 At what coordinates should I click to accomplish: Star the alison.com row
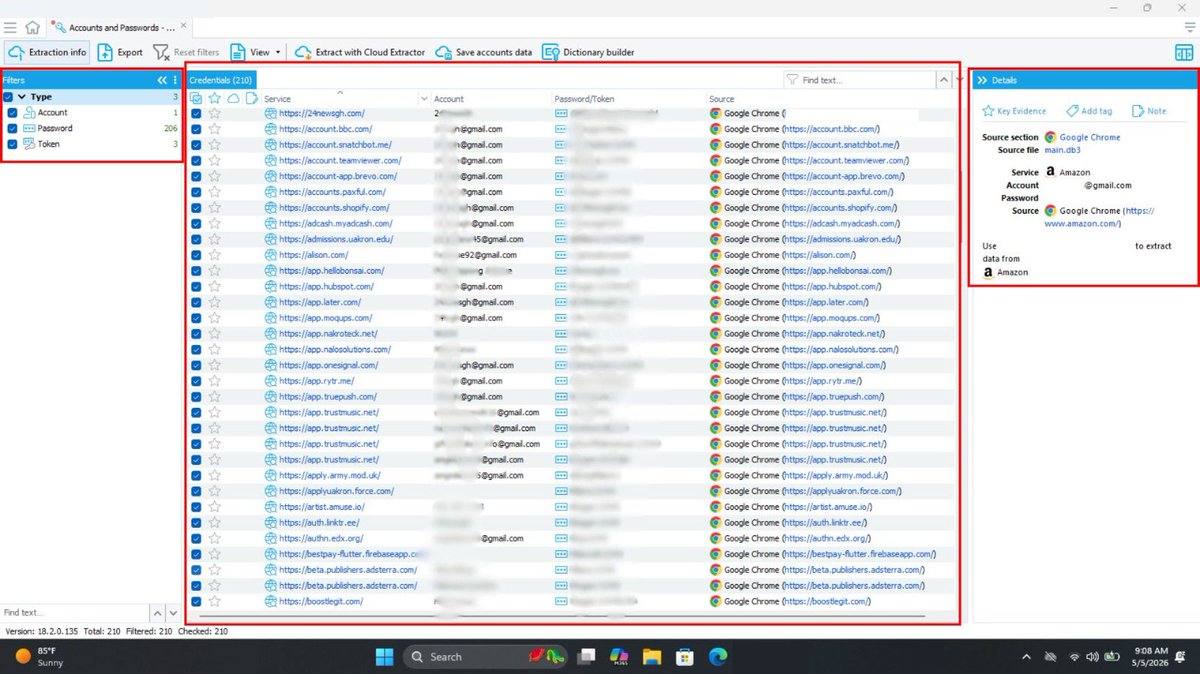click(x=214, y=255)
